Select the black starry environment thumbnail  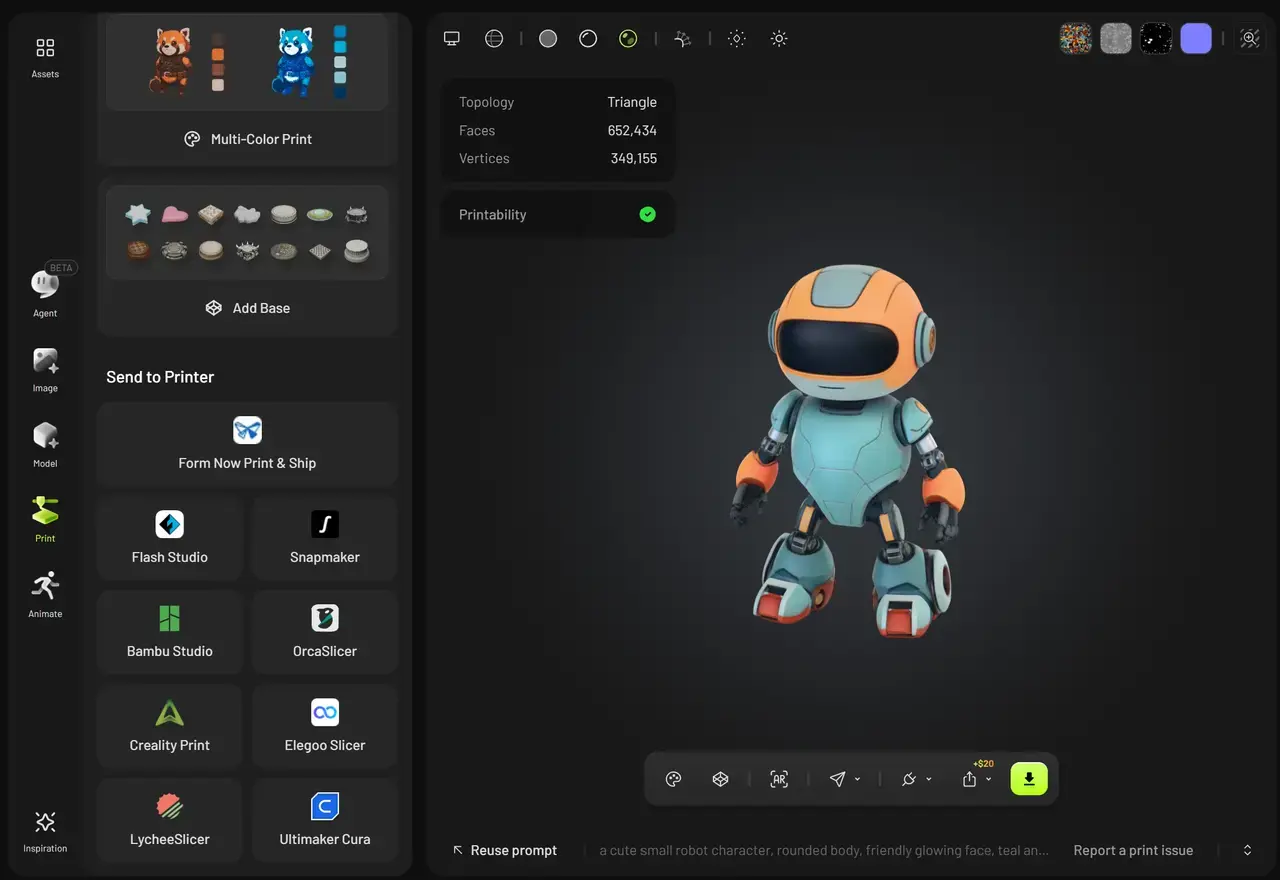point(1156,38)
